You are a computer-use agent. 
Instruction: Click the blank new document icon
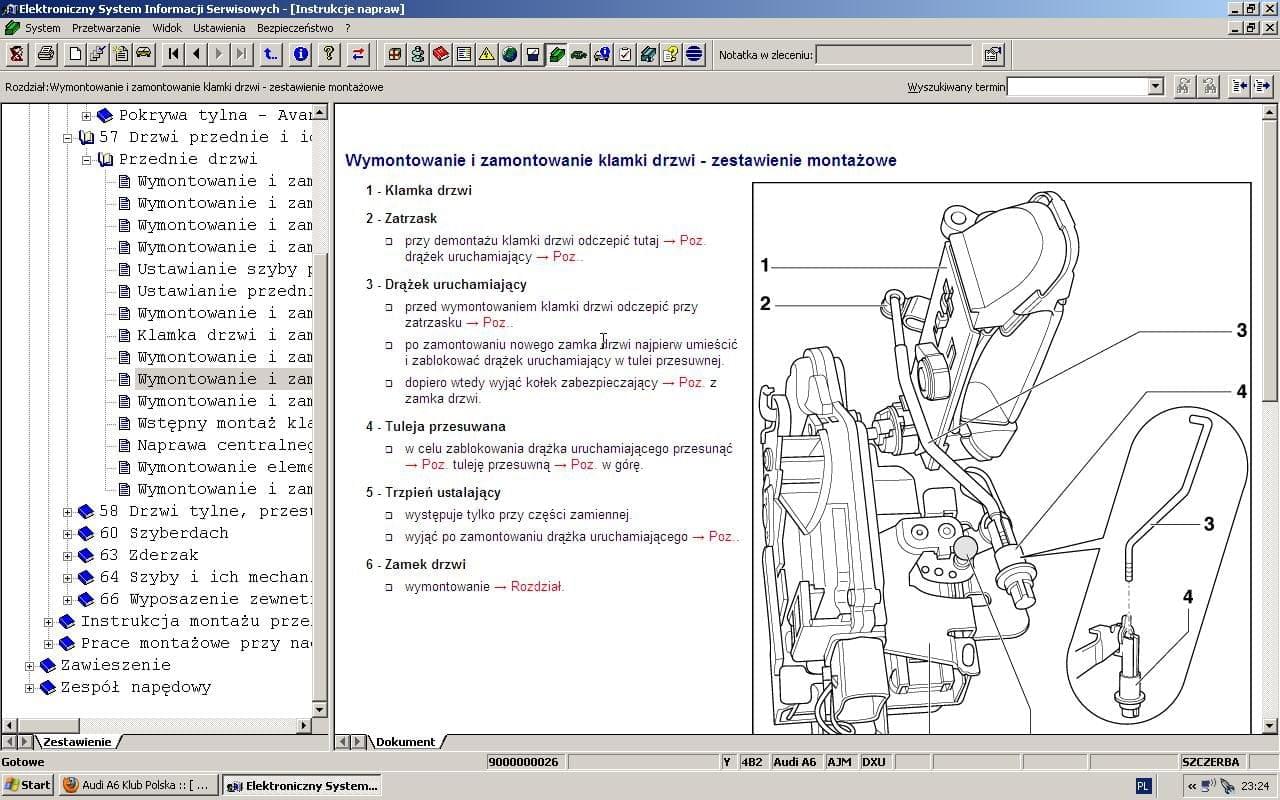pyautogui.click(x=75, y=54)
